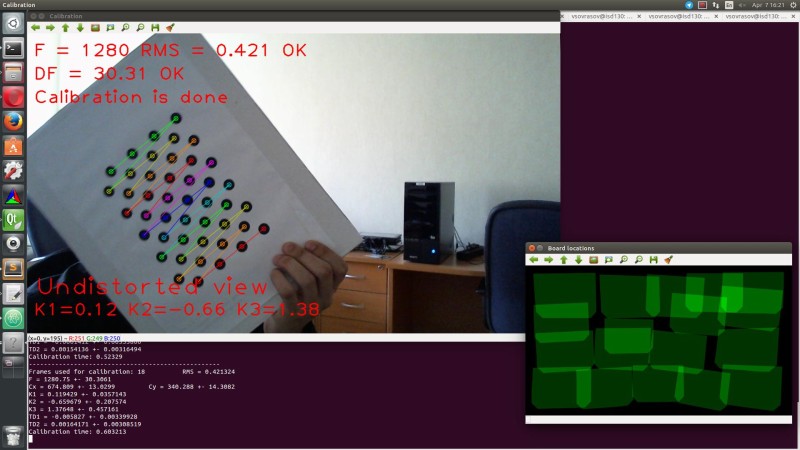Zoom in on the Board locations view

click(x=624, y=259)
